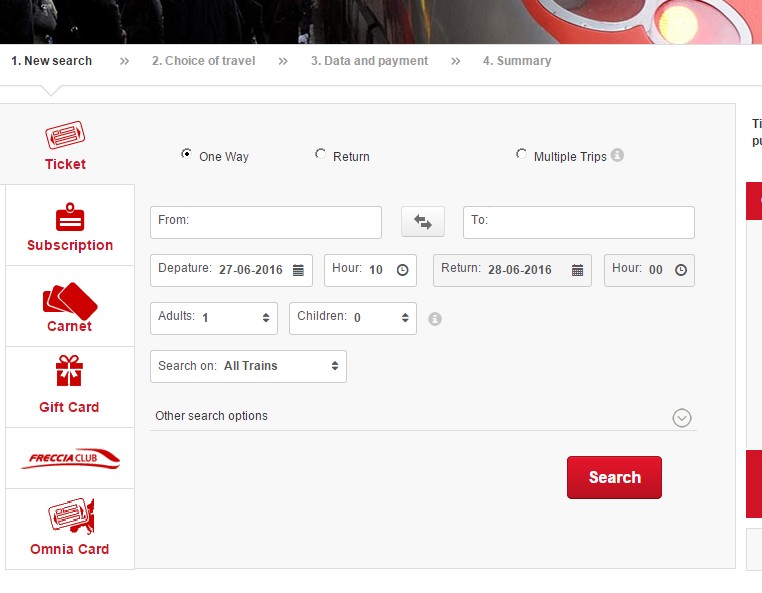Open the departure date calendar icon

pyautogui.click(x=298, y=270)
